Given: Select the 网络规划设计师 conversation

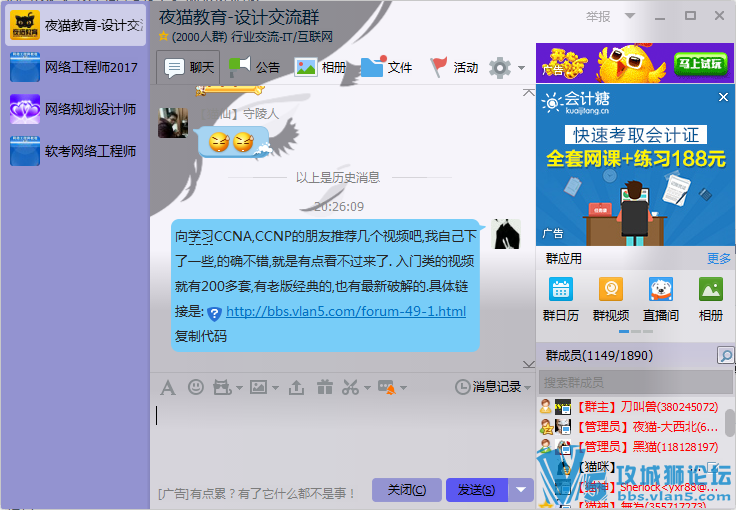Looking at the screenshot, I should 76,109.
